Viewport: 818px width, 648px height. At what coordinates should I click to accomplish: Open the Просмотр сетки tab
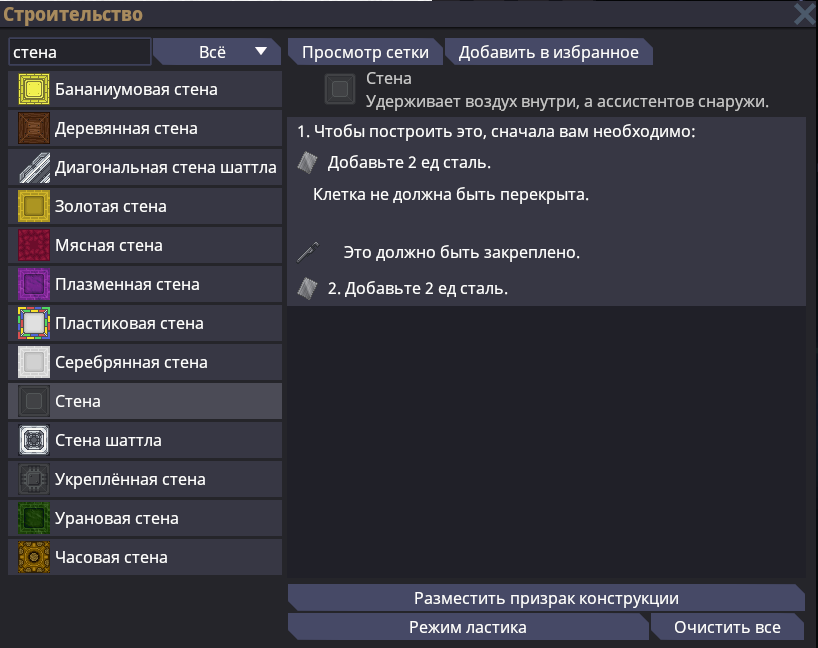click(365, 53)
